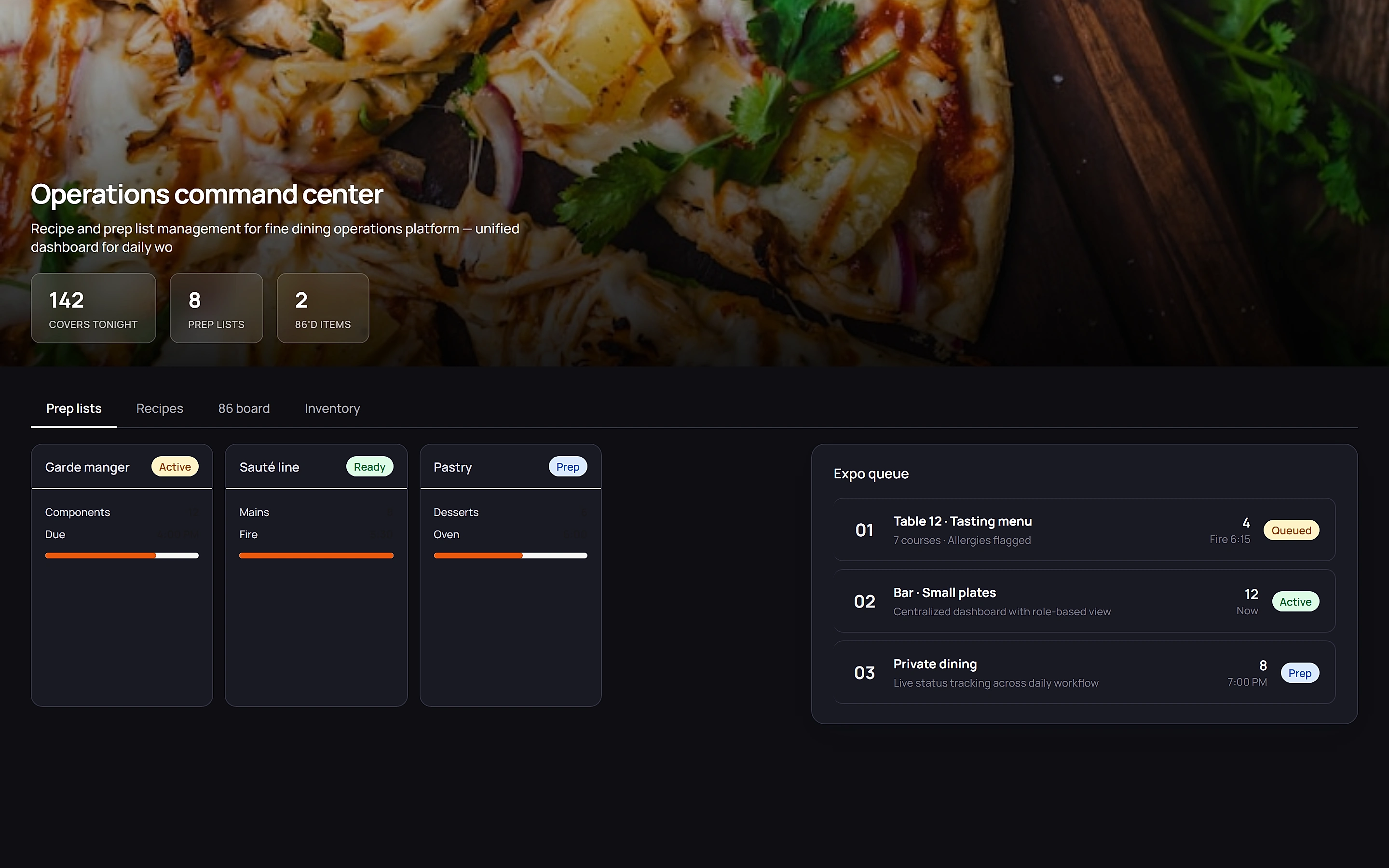
Task: Select the 86 board tab
Action: coord(244,409)
